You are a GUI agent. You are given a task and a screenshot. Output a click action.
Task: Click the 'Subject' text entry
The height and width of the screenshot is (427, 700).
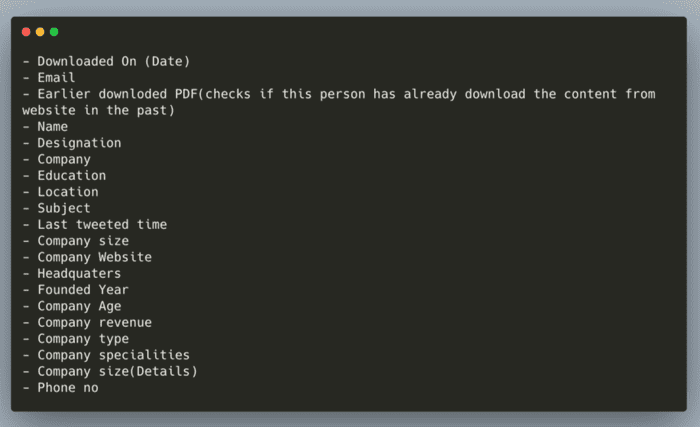coord(56,209)
